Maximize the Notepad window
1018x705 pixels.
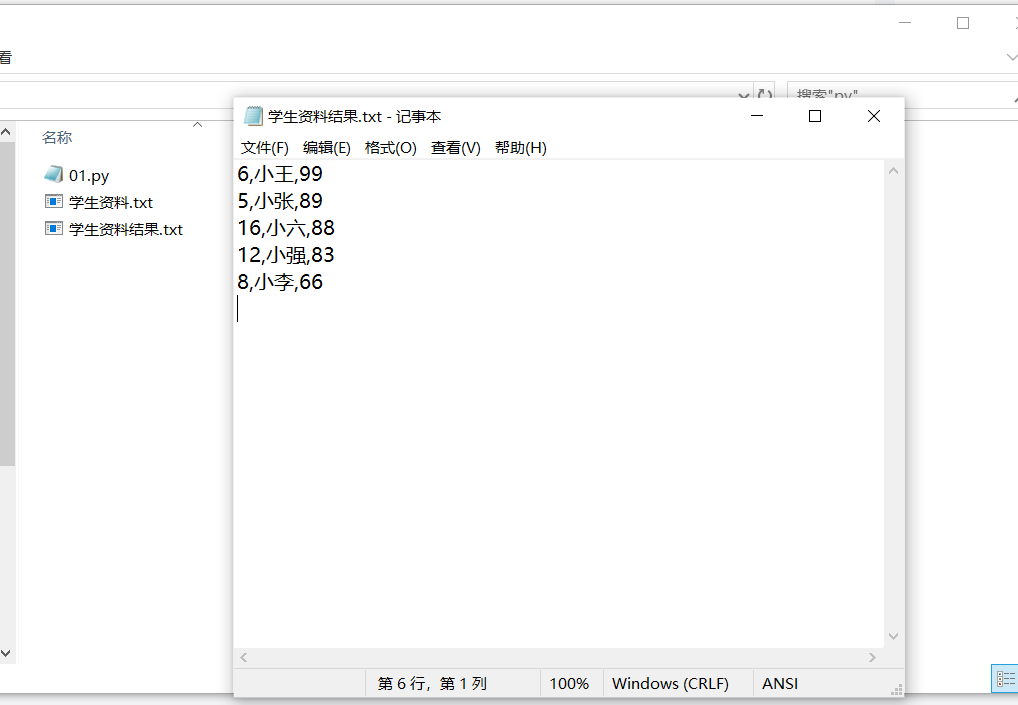tap(815, 116)
